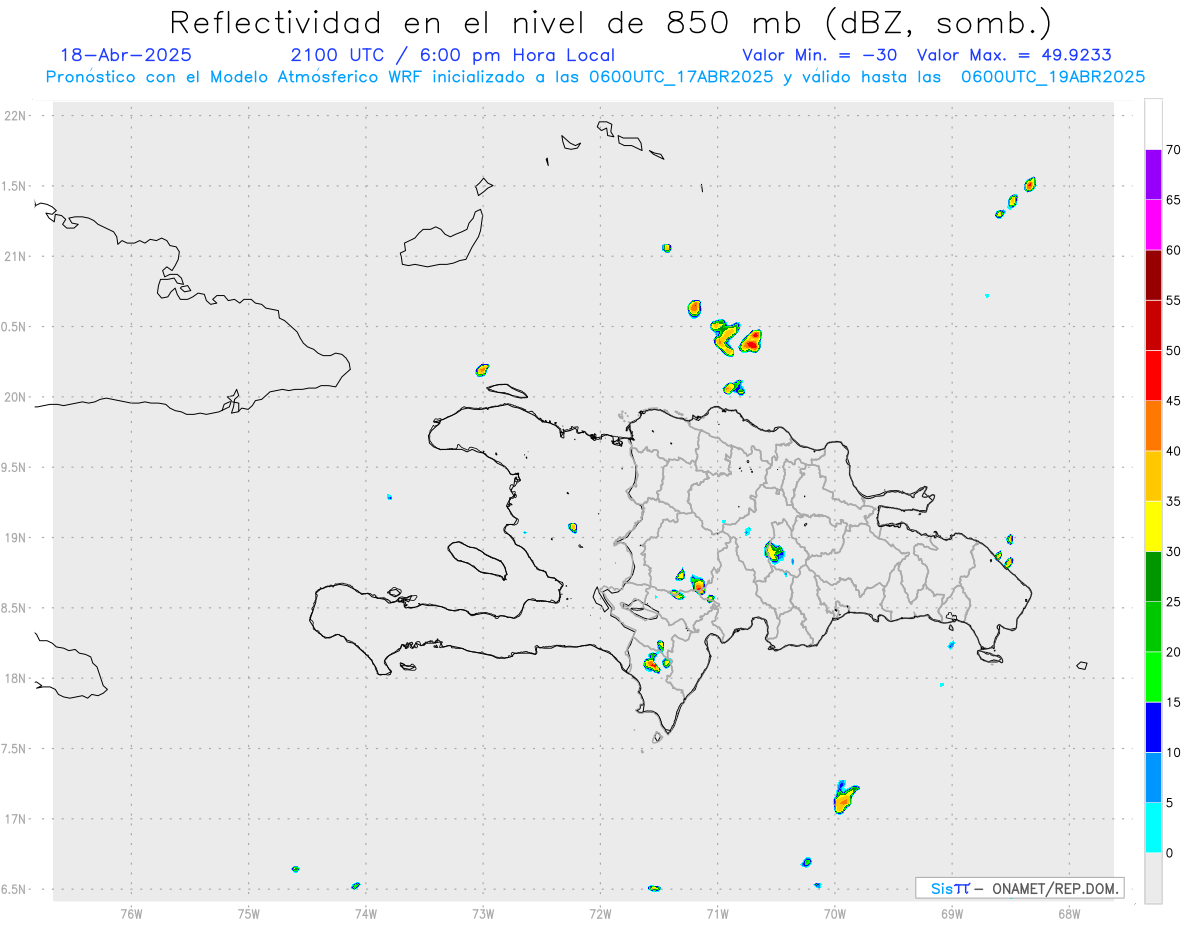This screenshot has width=1200, height=927.
Task: Click the magenta 60–65 dBZ colorbar segment
Action: [x=1153, y=225]
